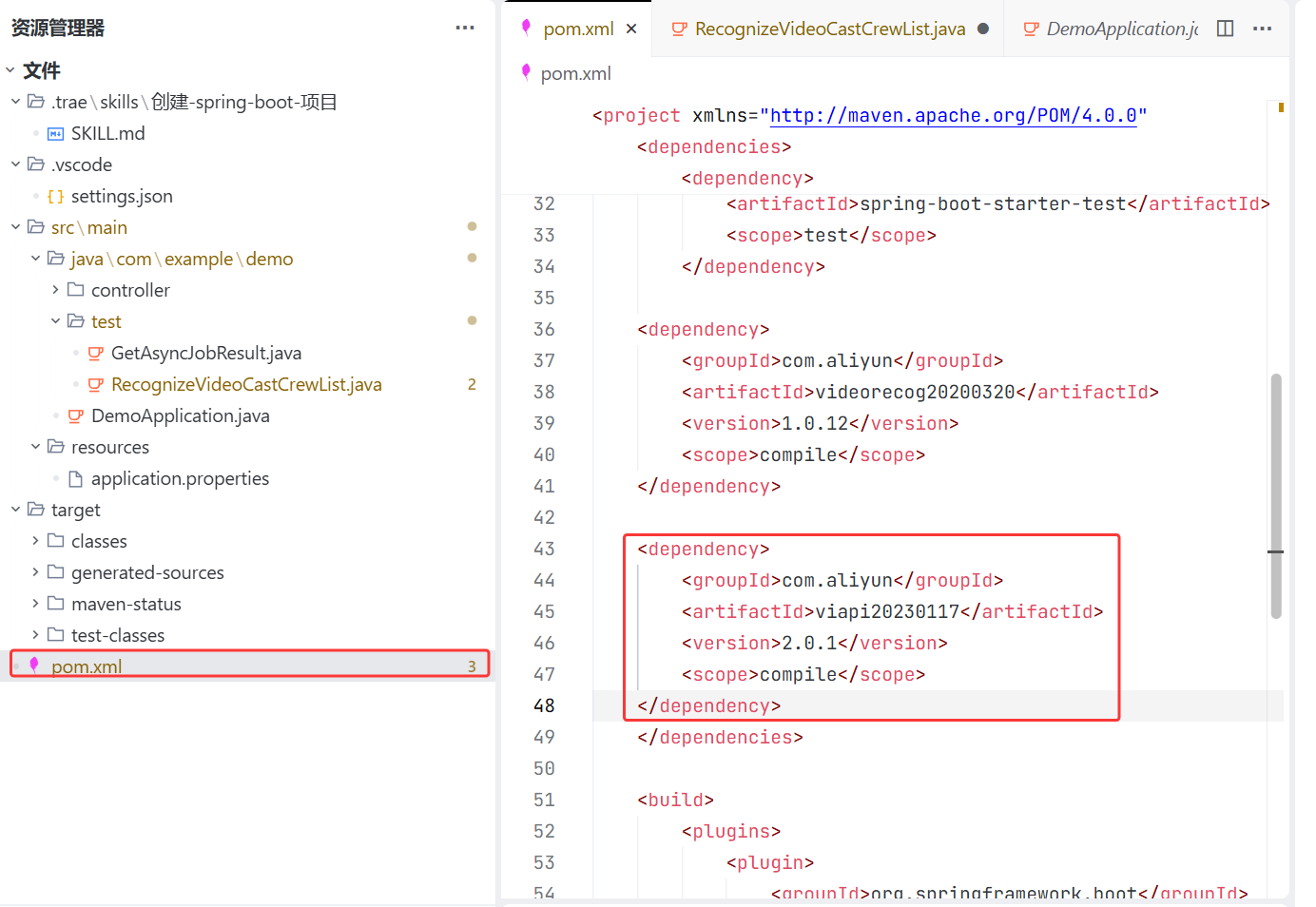Click SKILL.md markdown file icon
The height and width of the screenshot is (907, 1316).
click(x=56, y=134)
